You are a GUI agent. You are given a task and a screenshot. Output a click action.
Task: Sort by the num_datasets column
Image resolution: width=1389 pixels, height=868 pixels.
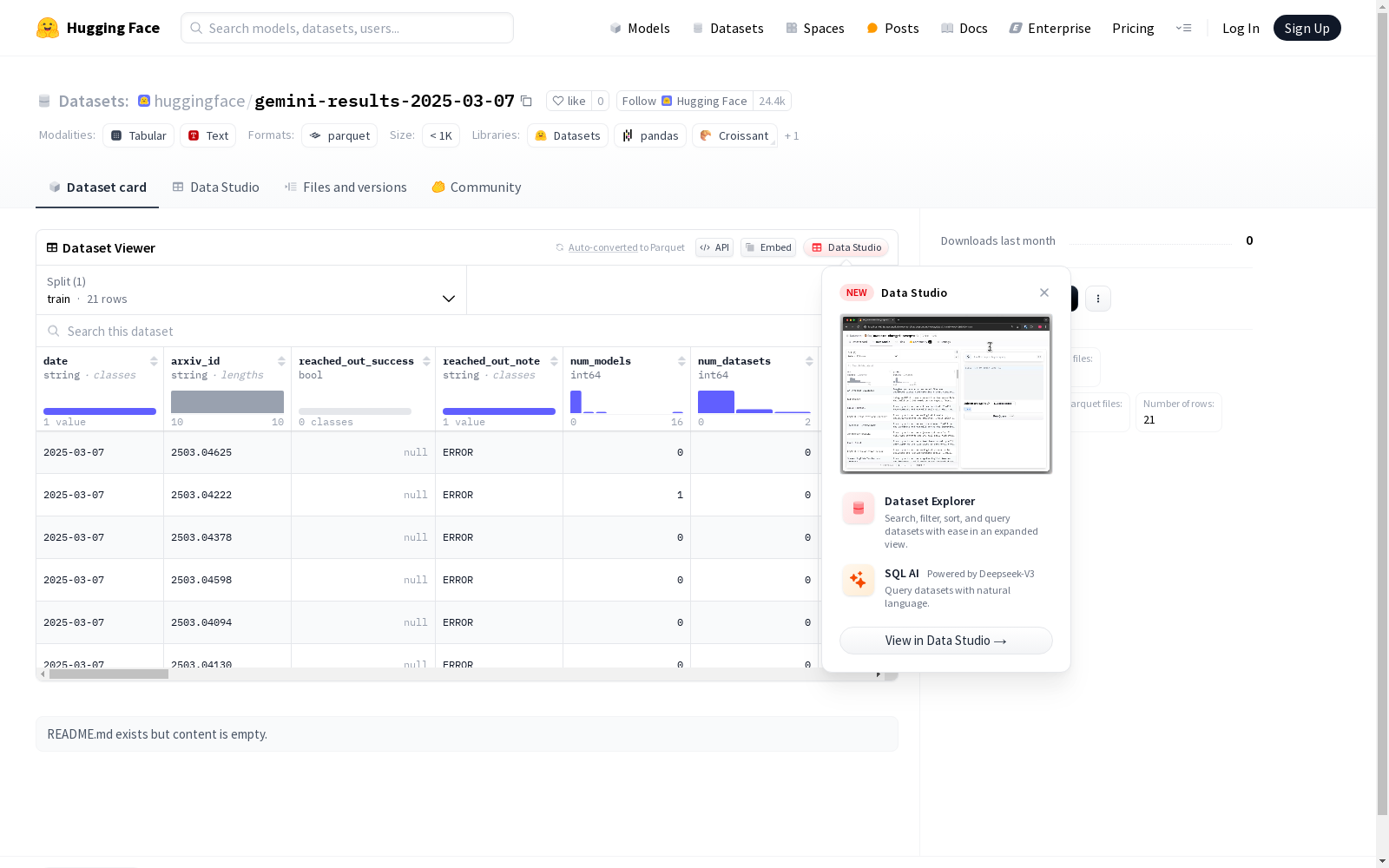click(x=809, y=361)
